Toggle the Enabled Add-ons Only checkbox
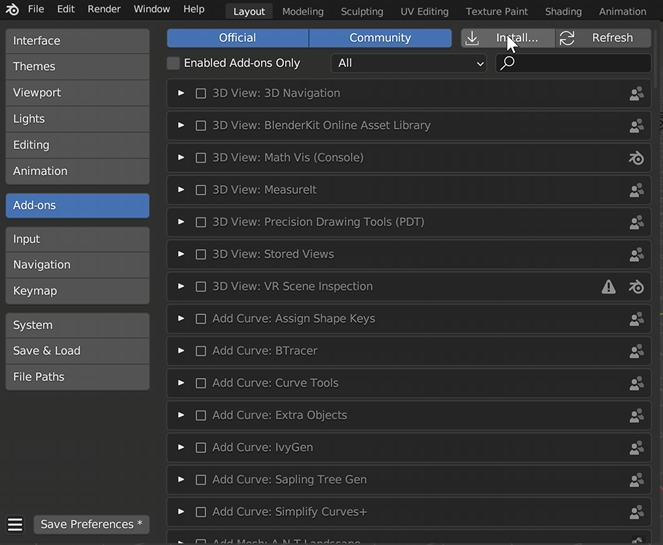The width and height of the screenshot is (663, 545). [174, 63]
